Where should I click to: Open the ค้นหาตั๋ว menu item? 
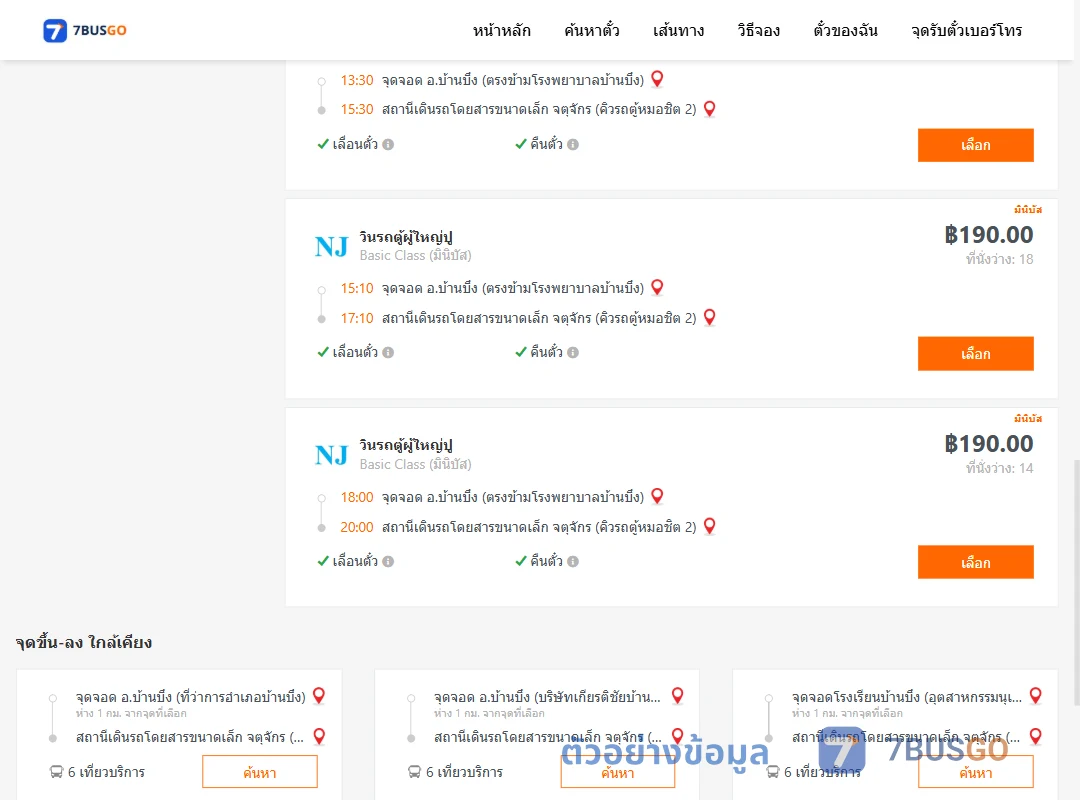coord(592,30)
